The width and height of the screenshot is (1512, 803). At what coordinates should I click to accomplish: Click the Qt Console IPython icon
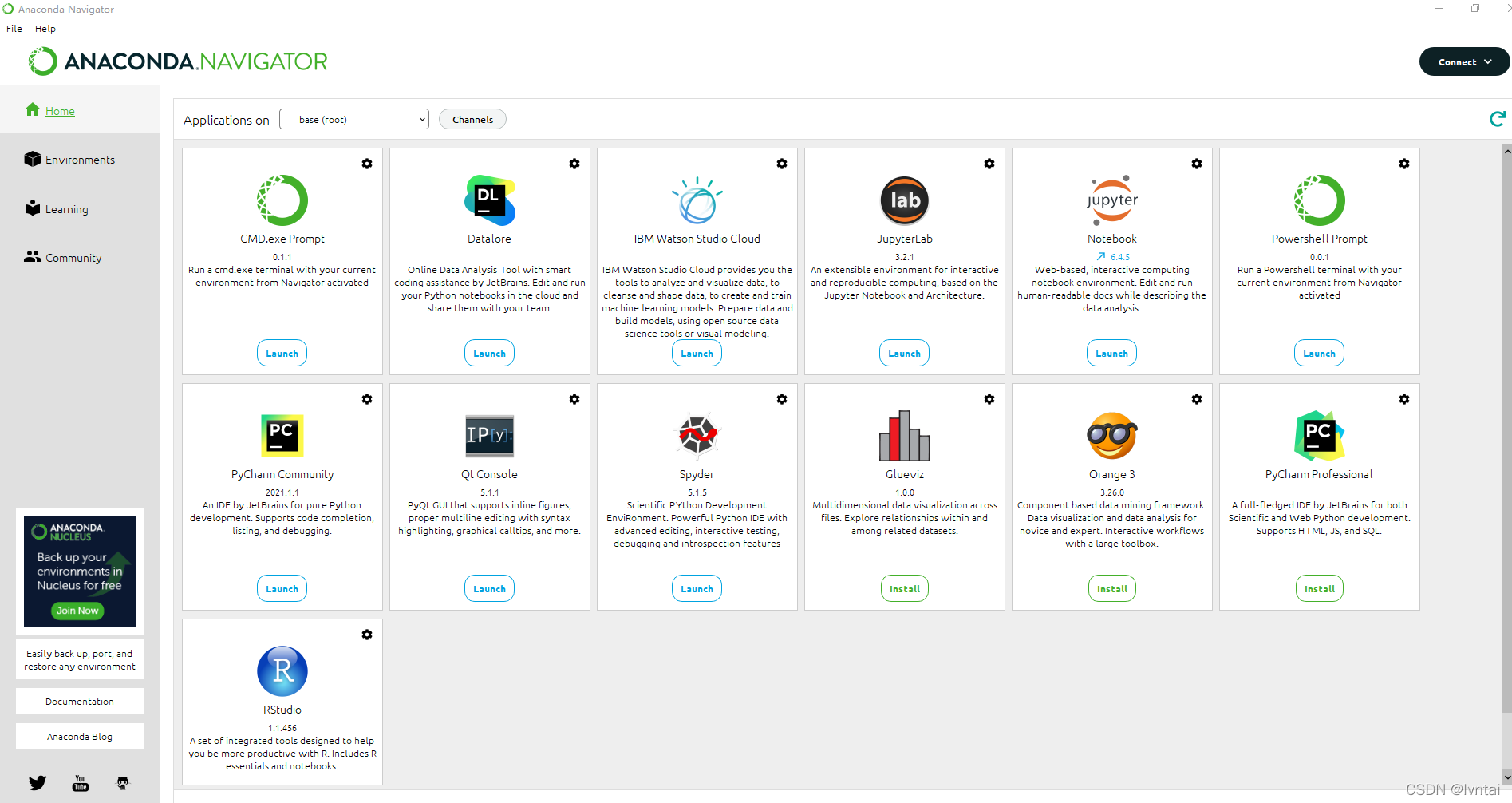pyautogui.click(x=490, y=436)
